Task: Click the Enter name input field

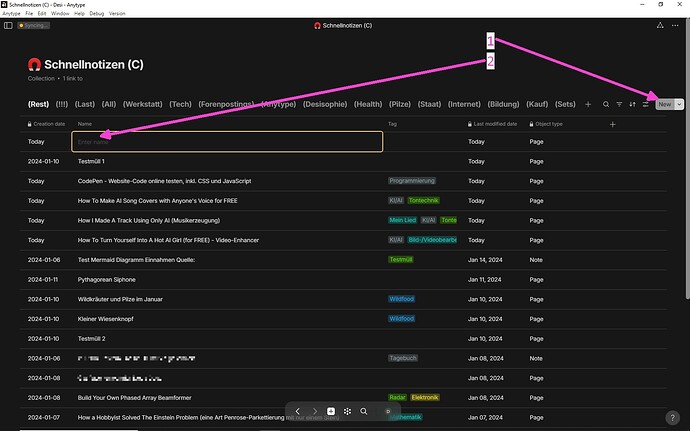Action: pyautogui.click(x=227, y=142)
